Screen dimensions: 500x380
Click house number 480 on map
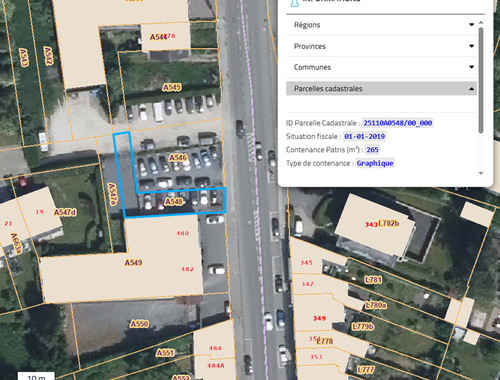[182, 233]
